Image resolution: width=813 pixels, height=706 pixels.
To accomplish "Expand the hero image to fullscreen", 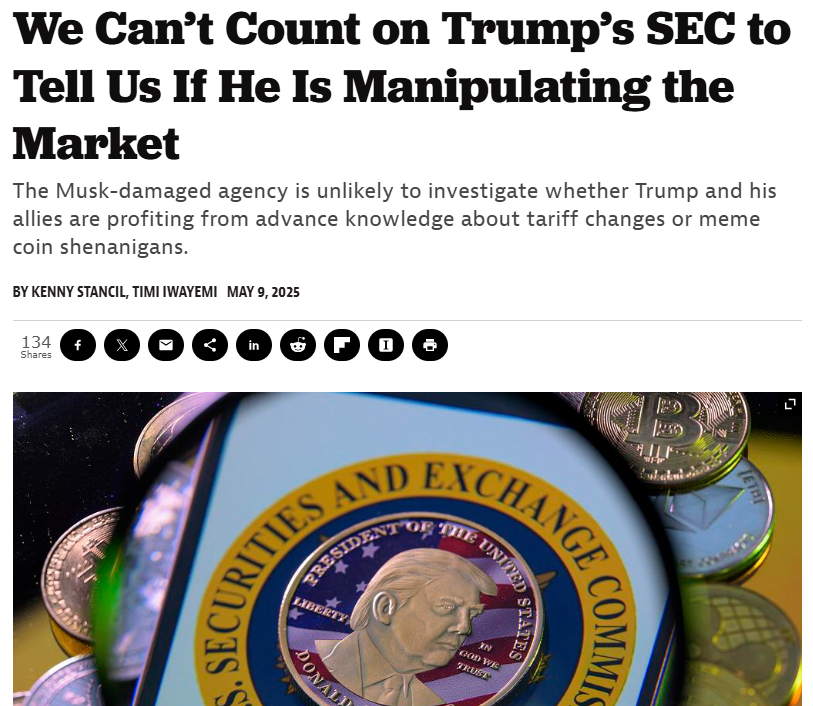I will point(790,404).
